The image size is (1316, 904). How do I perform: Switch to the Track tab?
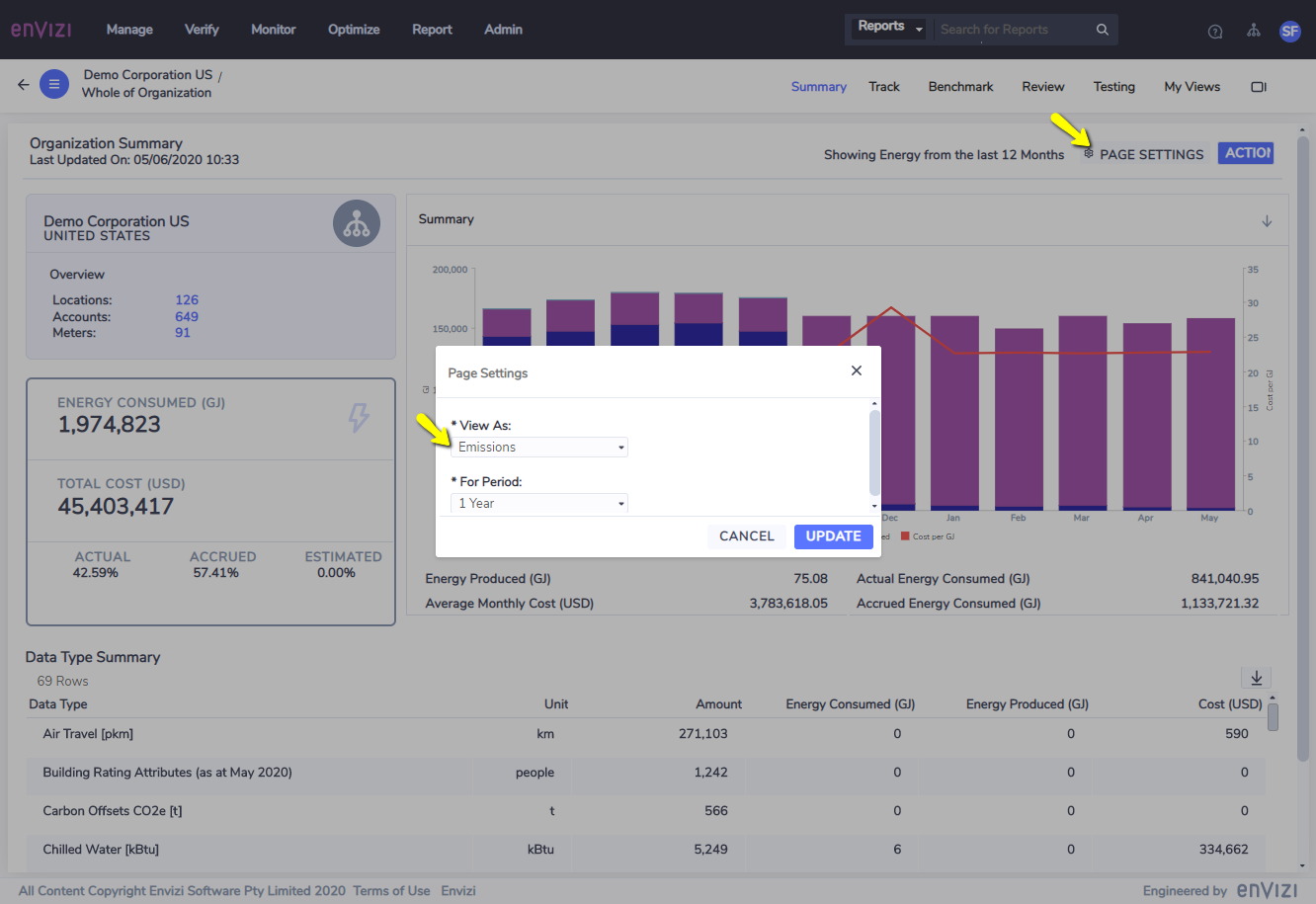884,87
